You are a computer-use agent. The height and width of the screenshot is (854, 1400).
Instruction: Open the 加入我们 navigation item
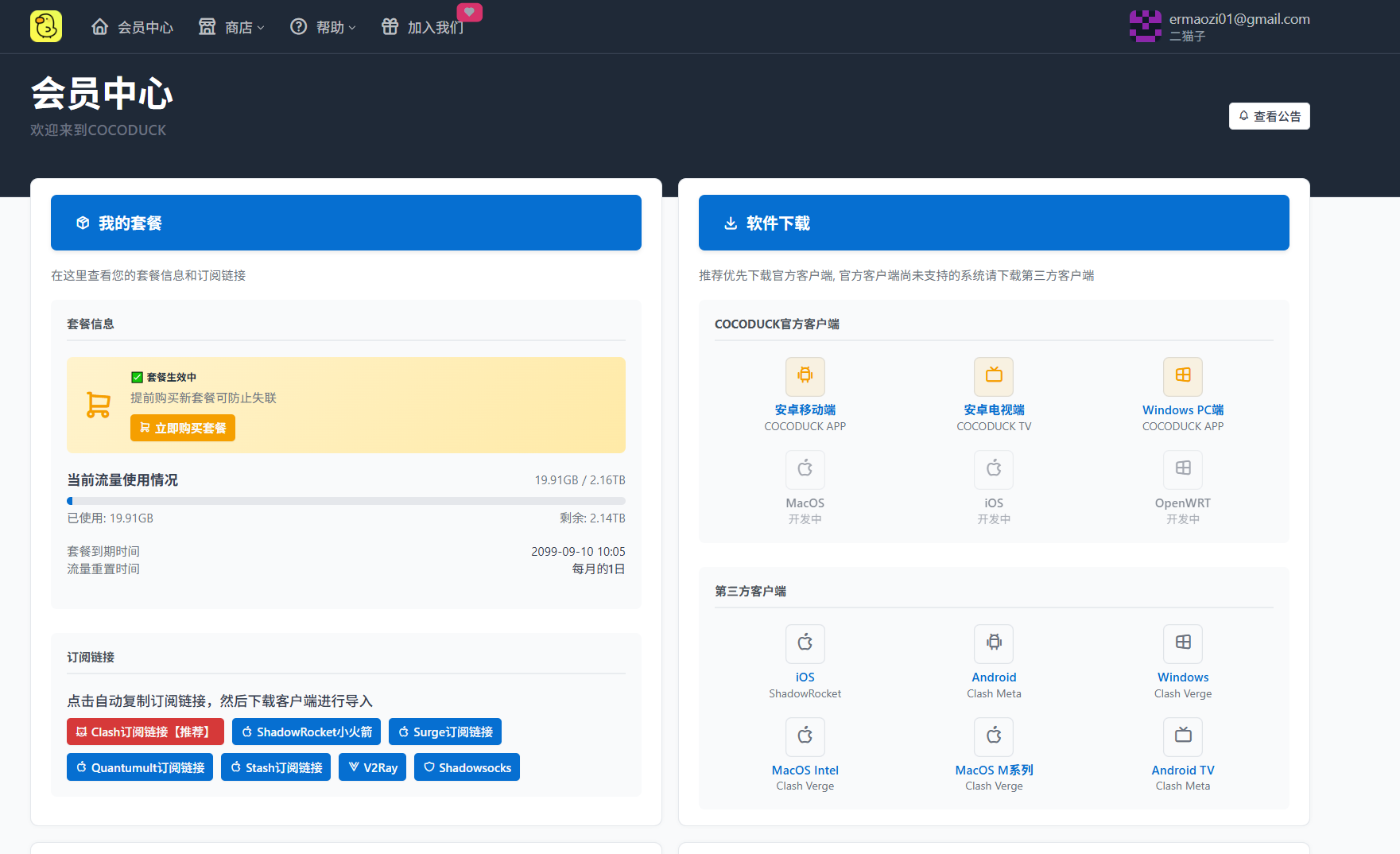423,27
